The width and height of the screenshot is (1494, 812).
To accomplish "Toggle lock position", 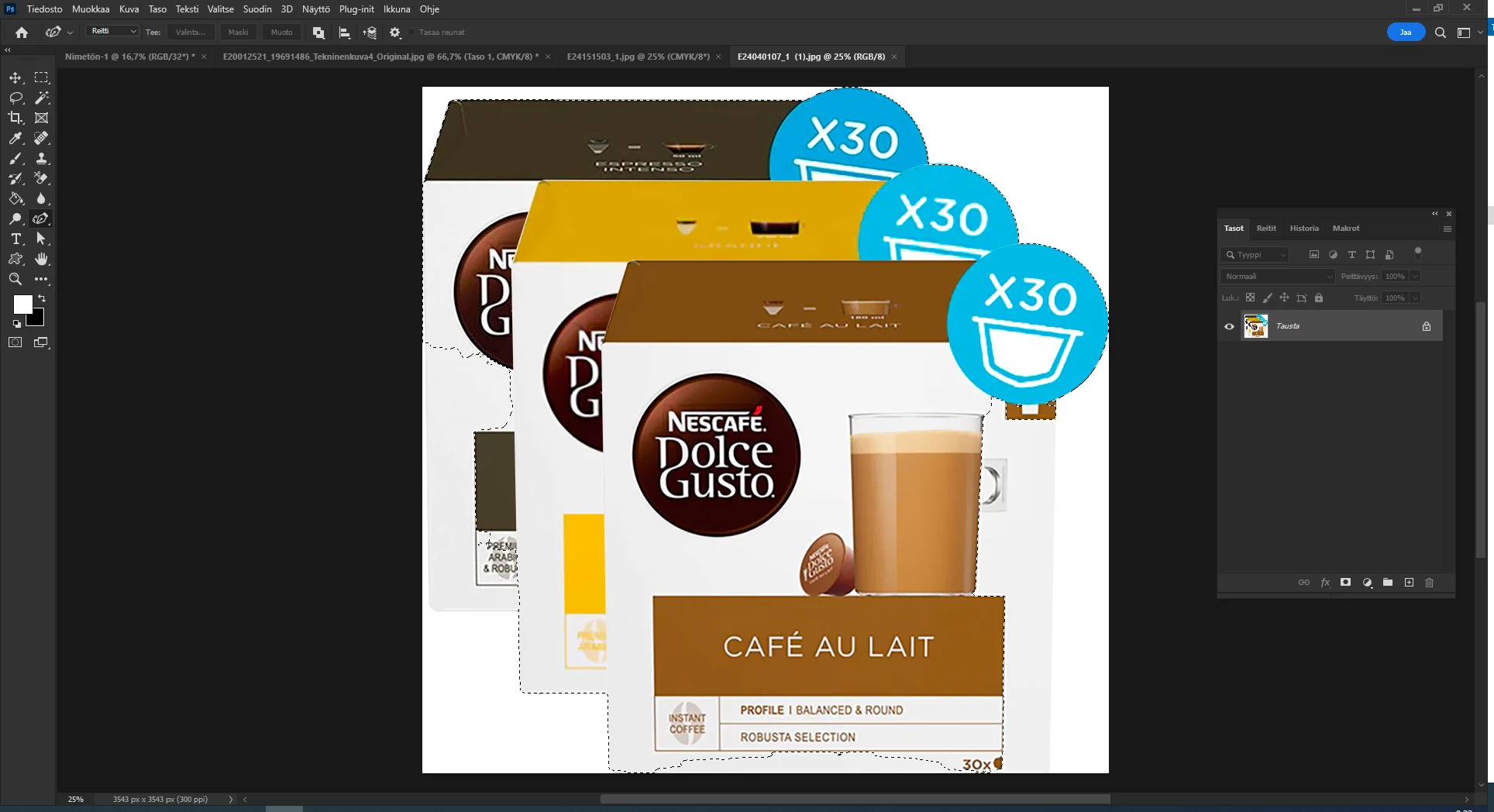I will [x=1284, y=298].
